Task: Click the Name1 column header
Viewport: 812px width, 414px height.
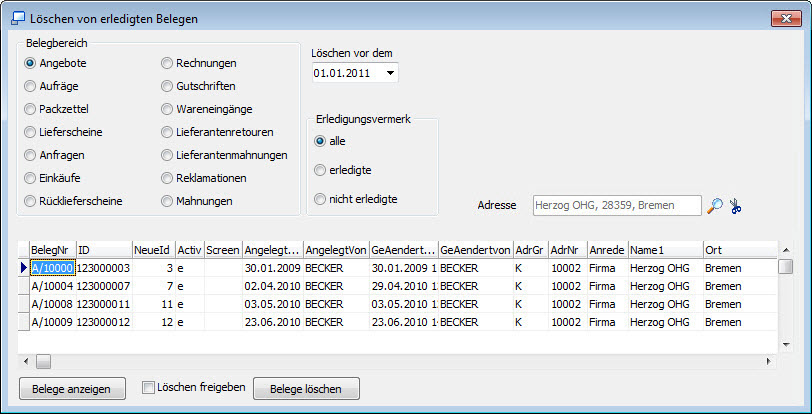Action: pyautogui.click(x=664, y=249)
